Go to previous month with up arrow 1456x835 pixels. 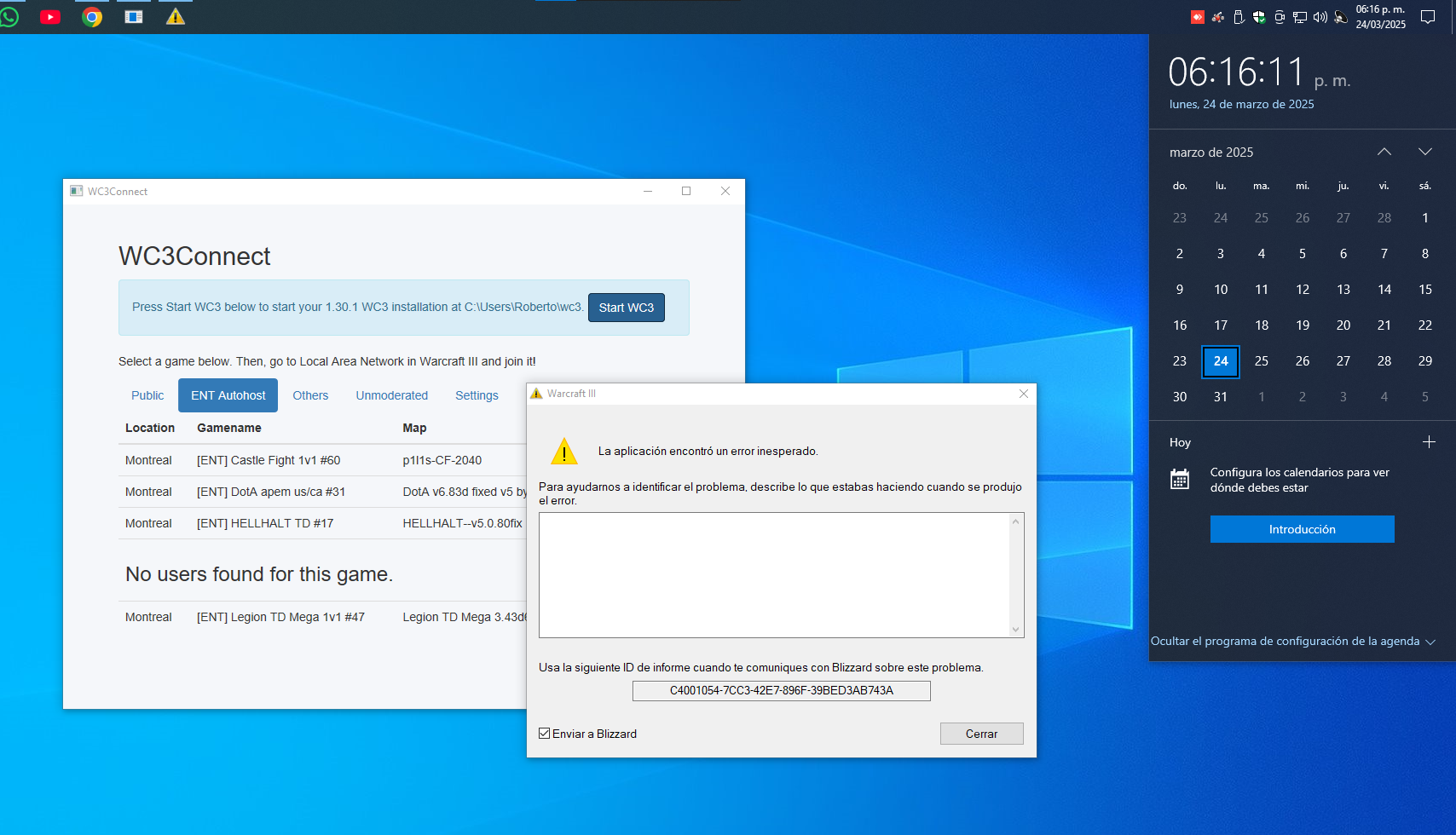[x=1384, y=152]
